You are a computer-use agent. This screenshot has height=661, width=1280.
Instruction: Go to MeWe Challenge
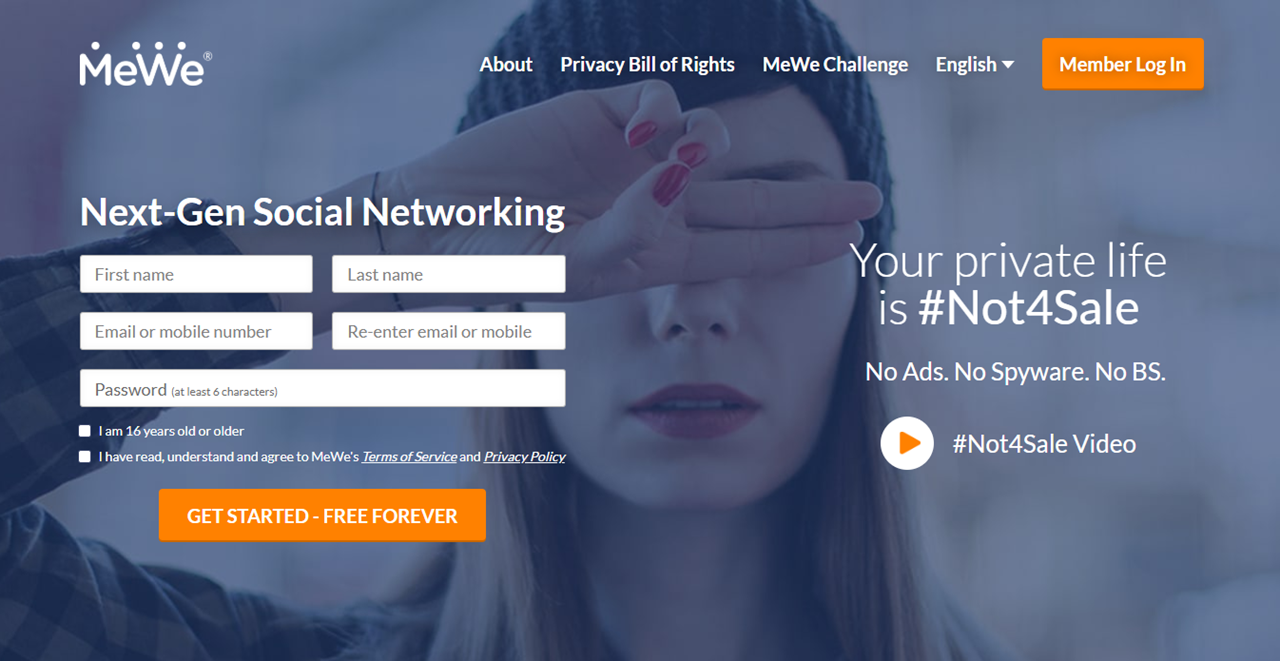tap(835, 64)
